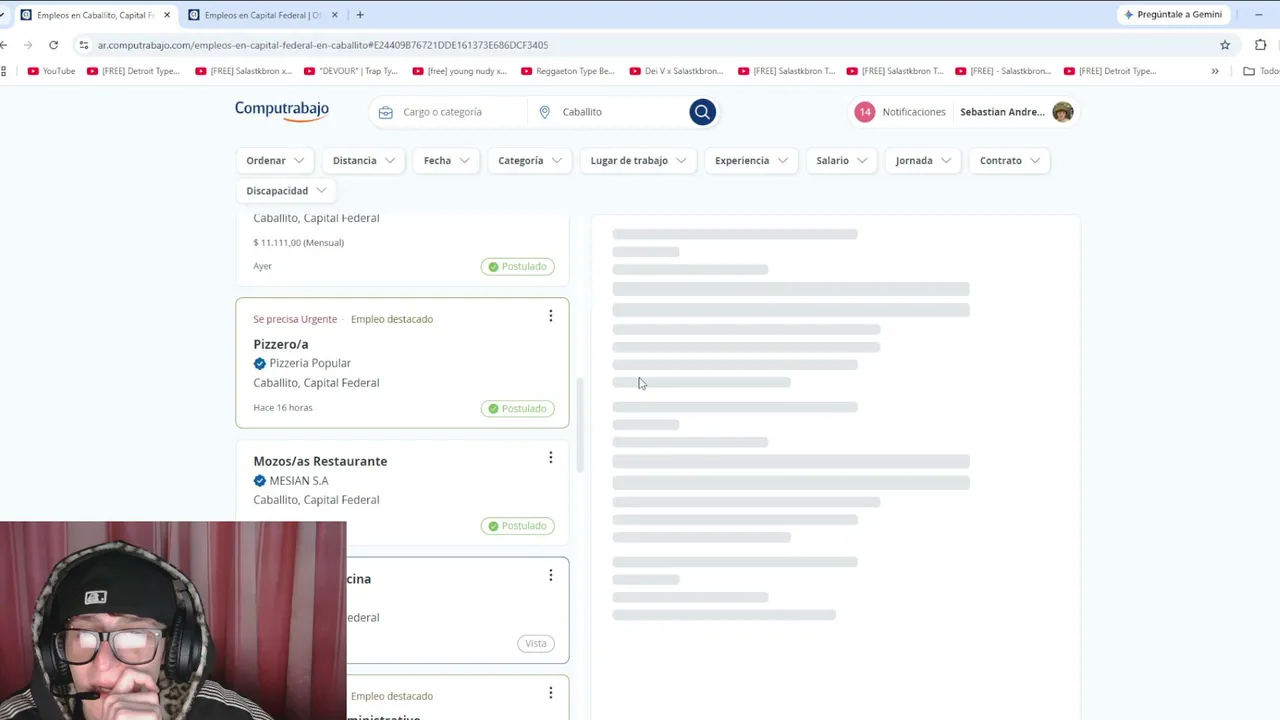Open the YouTube bookmark
Image resolution: width=1280 pixels, height=720 pixels.
[x=51, y=71]
